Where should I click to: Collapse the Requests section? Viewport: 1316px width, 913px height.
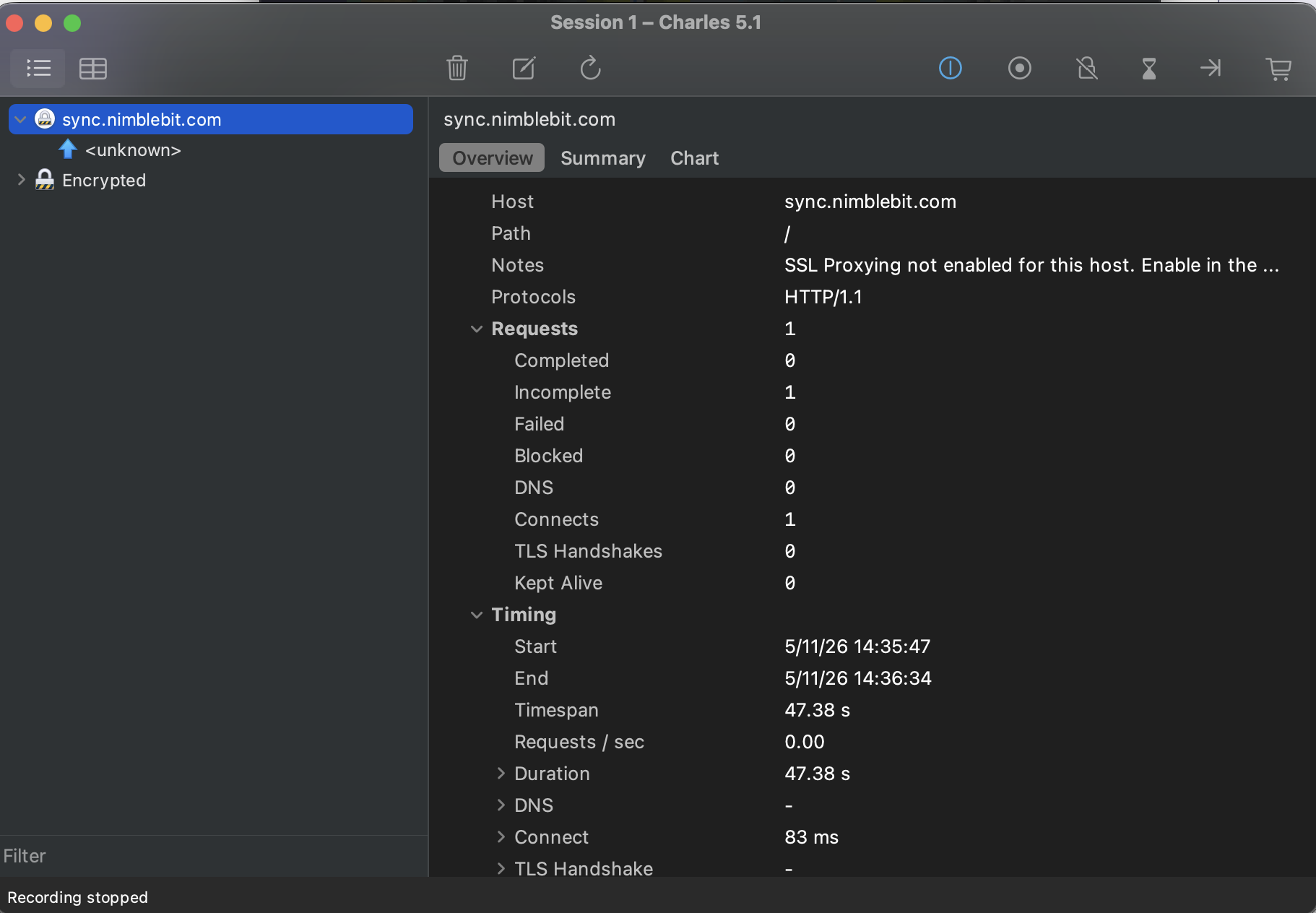coord(476,329)
